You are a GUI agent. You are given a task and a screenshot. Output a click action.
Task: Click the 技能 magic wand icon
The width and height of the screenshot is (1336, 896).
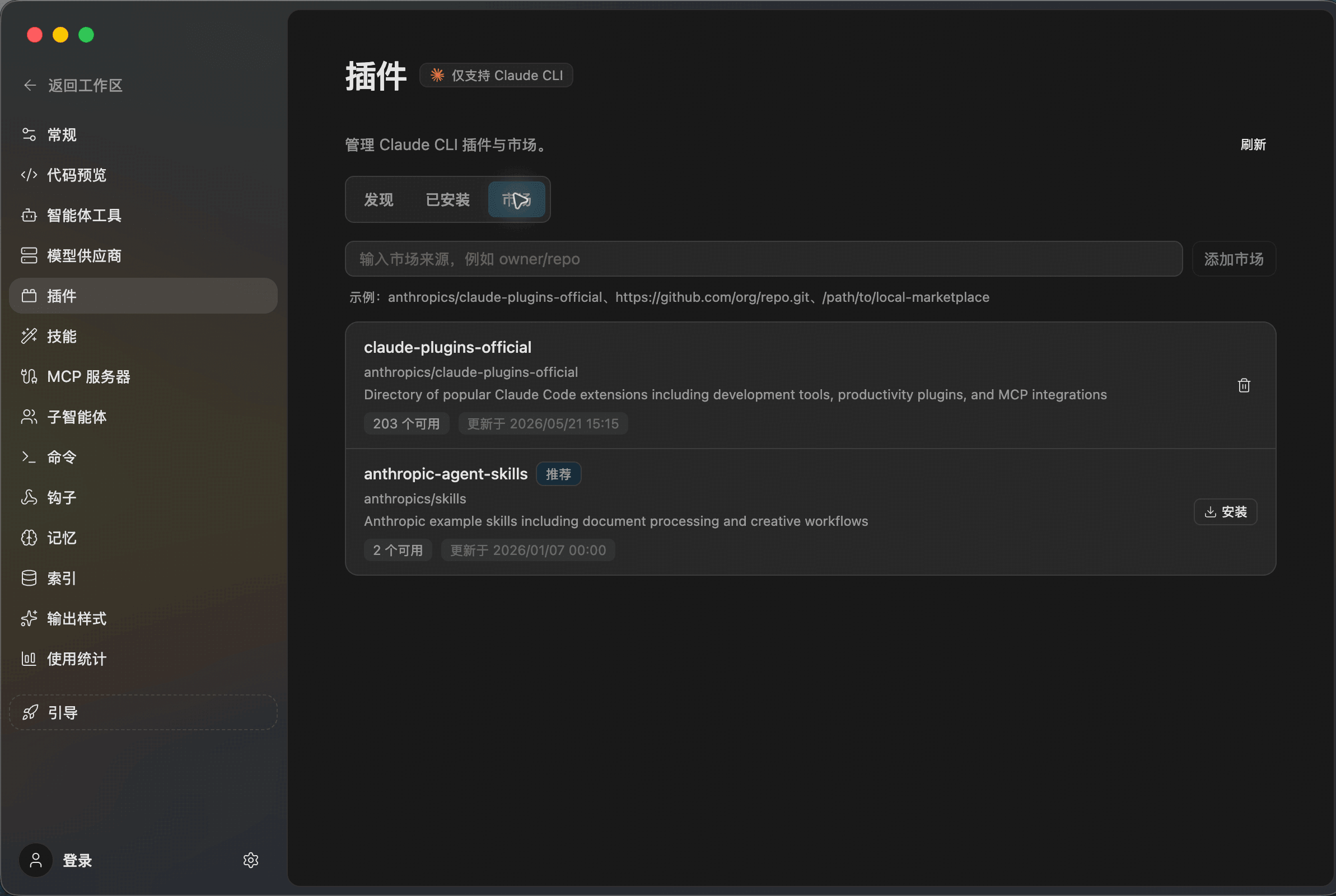29,336
